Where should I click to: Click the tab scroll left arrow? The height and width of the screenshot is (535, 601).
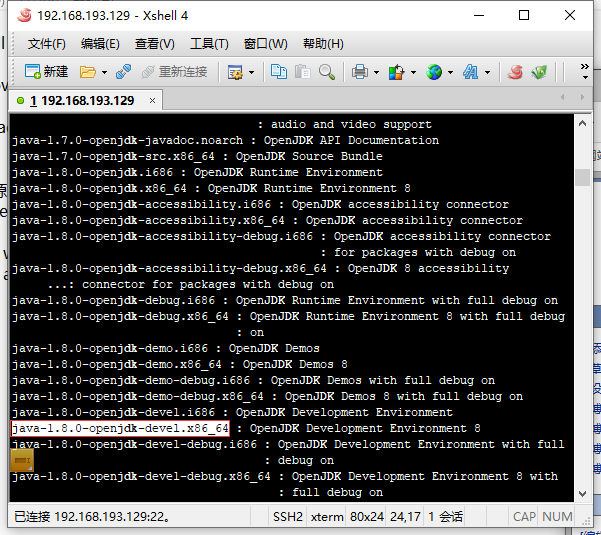pyautogui.click(x=562, y=97)
